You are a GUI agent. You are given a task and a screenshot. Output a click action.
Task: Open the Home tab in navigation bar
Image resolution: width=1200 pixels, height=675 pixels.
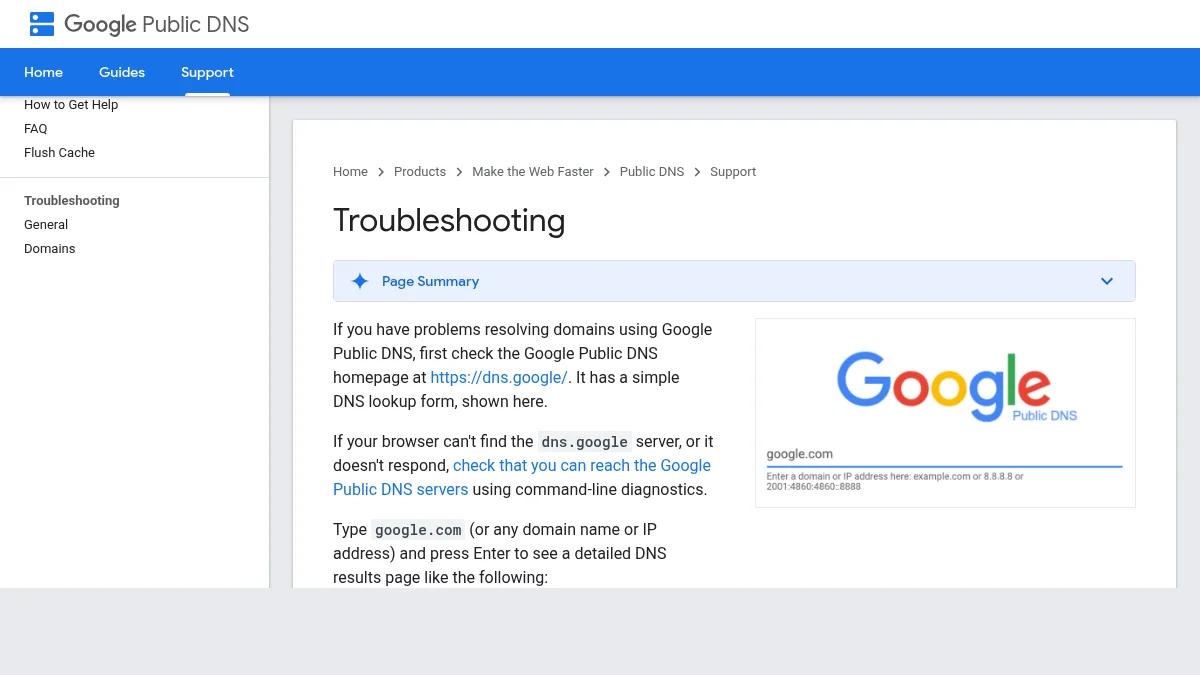[x=43, y=72]
